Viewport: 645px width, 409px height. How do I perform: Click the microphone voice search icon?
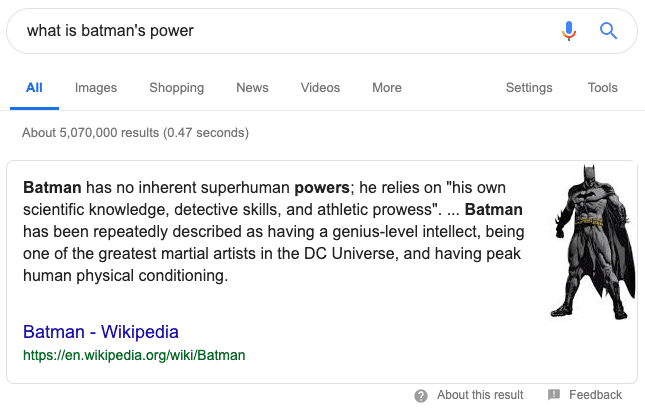coord(569,30)
